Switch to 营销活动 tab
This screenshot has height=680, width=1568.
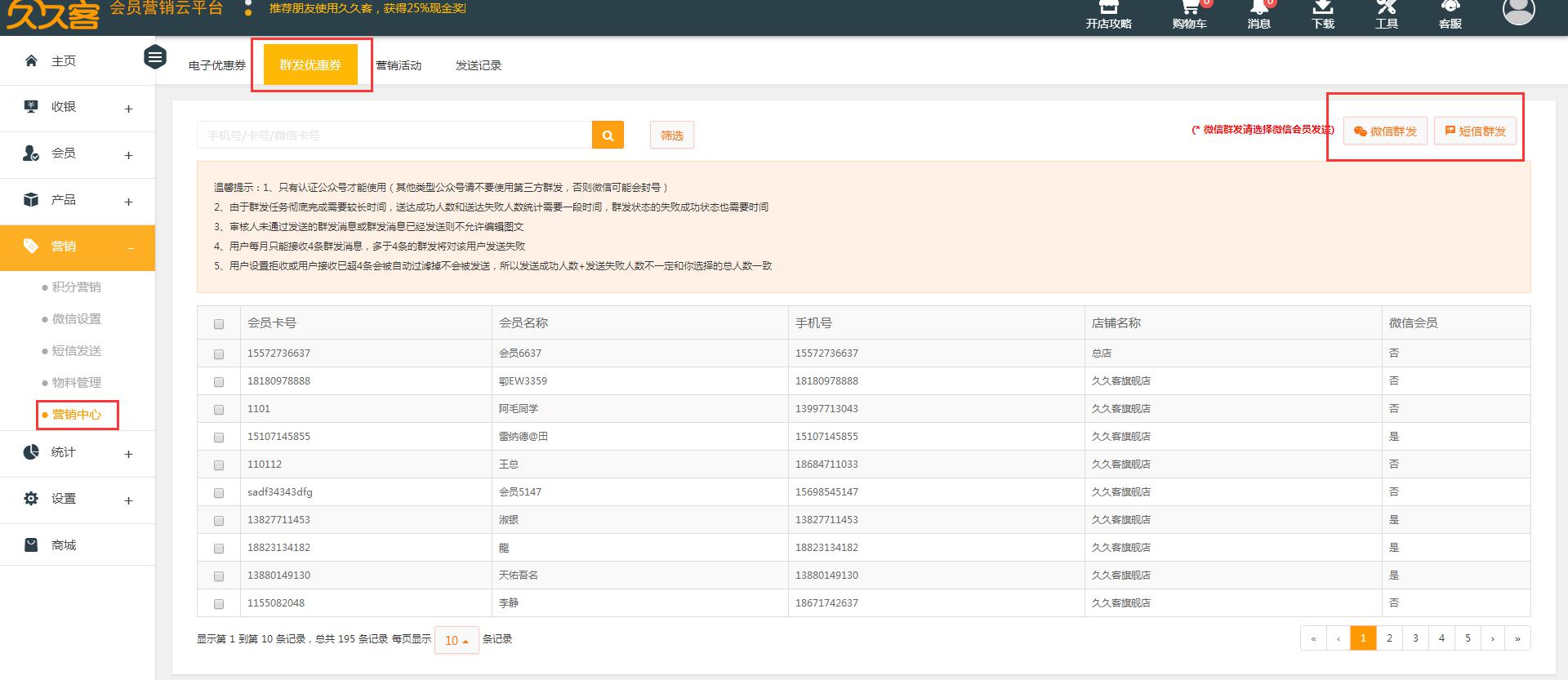(x=399, y=65)
